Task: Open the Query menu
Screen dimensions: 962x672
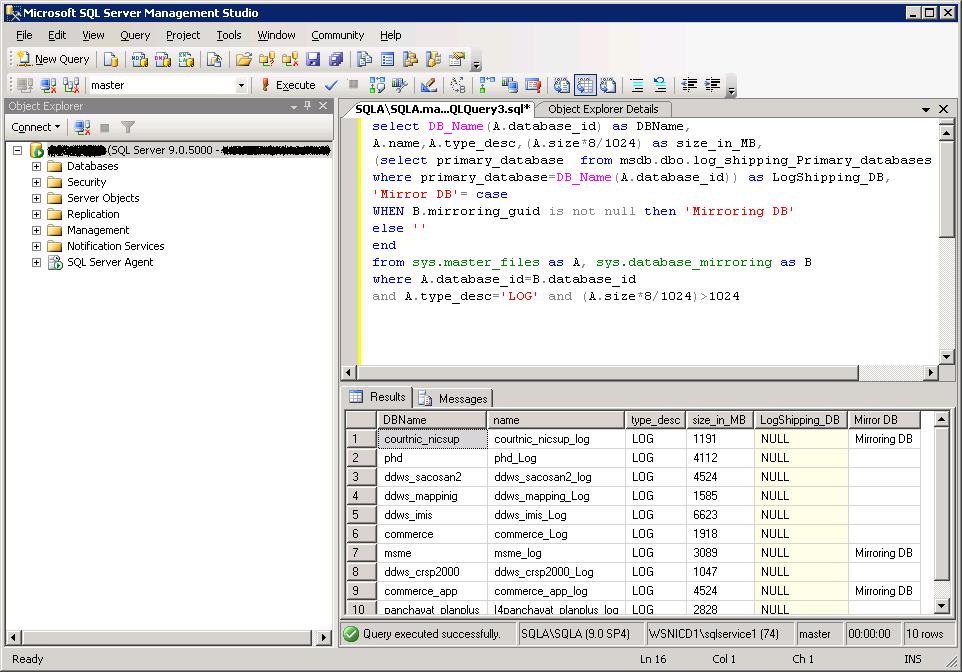Action: (x=135, y=35)
